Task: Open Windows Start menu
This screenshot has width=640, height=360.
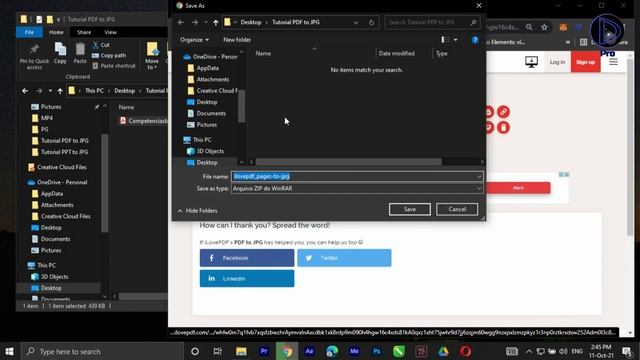Action: click(x=9, y=351)
